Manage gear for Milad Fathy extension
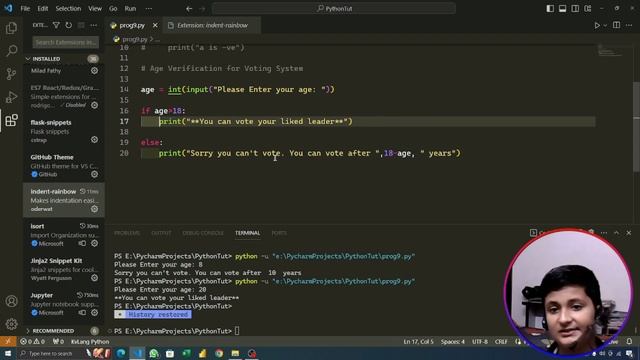640x360 pixels. tap(94, 71)
